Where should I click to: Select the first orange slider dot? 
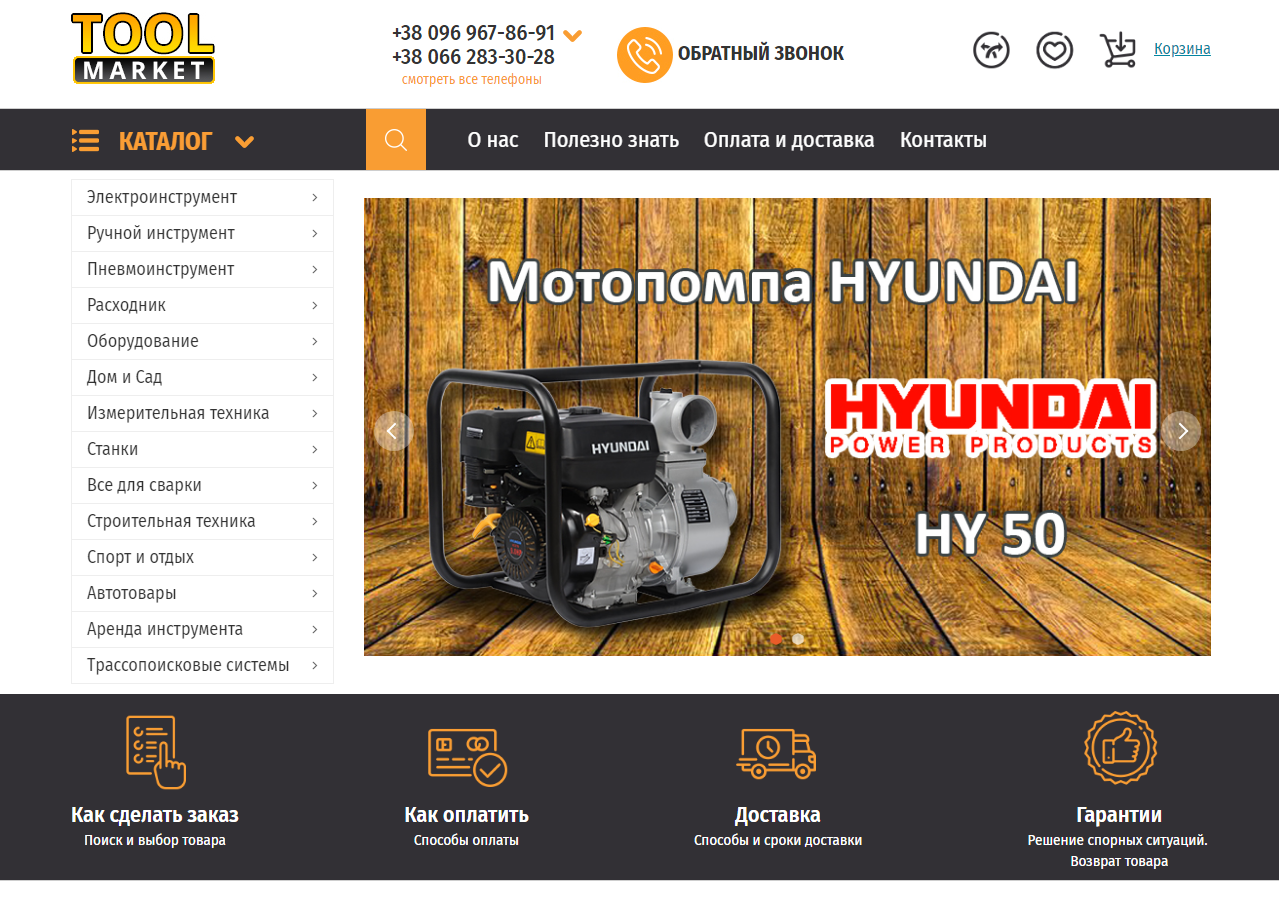pos(776,638)
